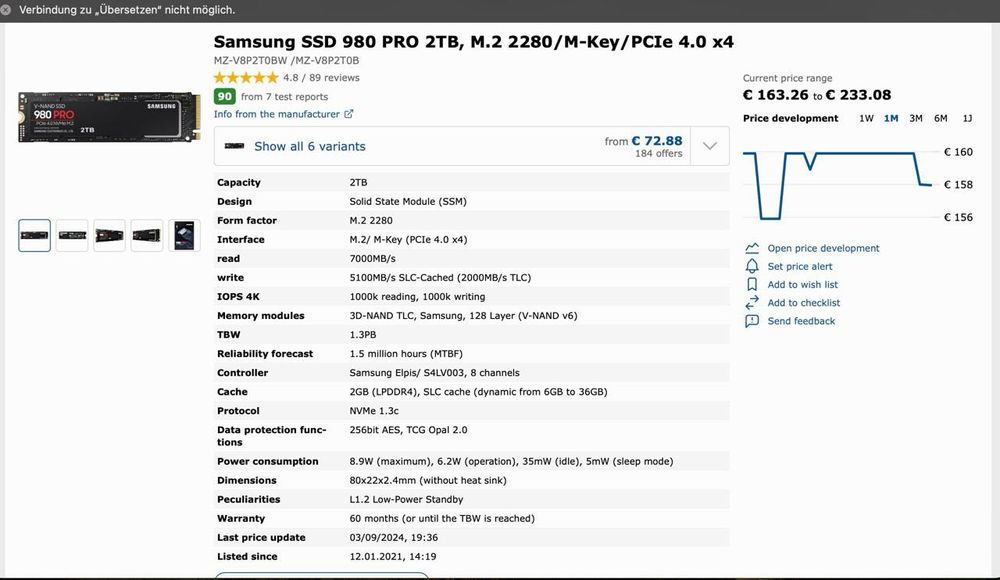This screenshot has width=1000, height=580.
Task: Click the price alert bell icon
Action: [752, 267]
